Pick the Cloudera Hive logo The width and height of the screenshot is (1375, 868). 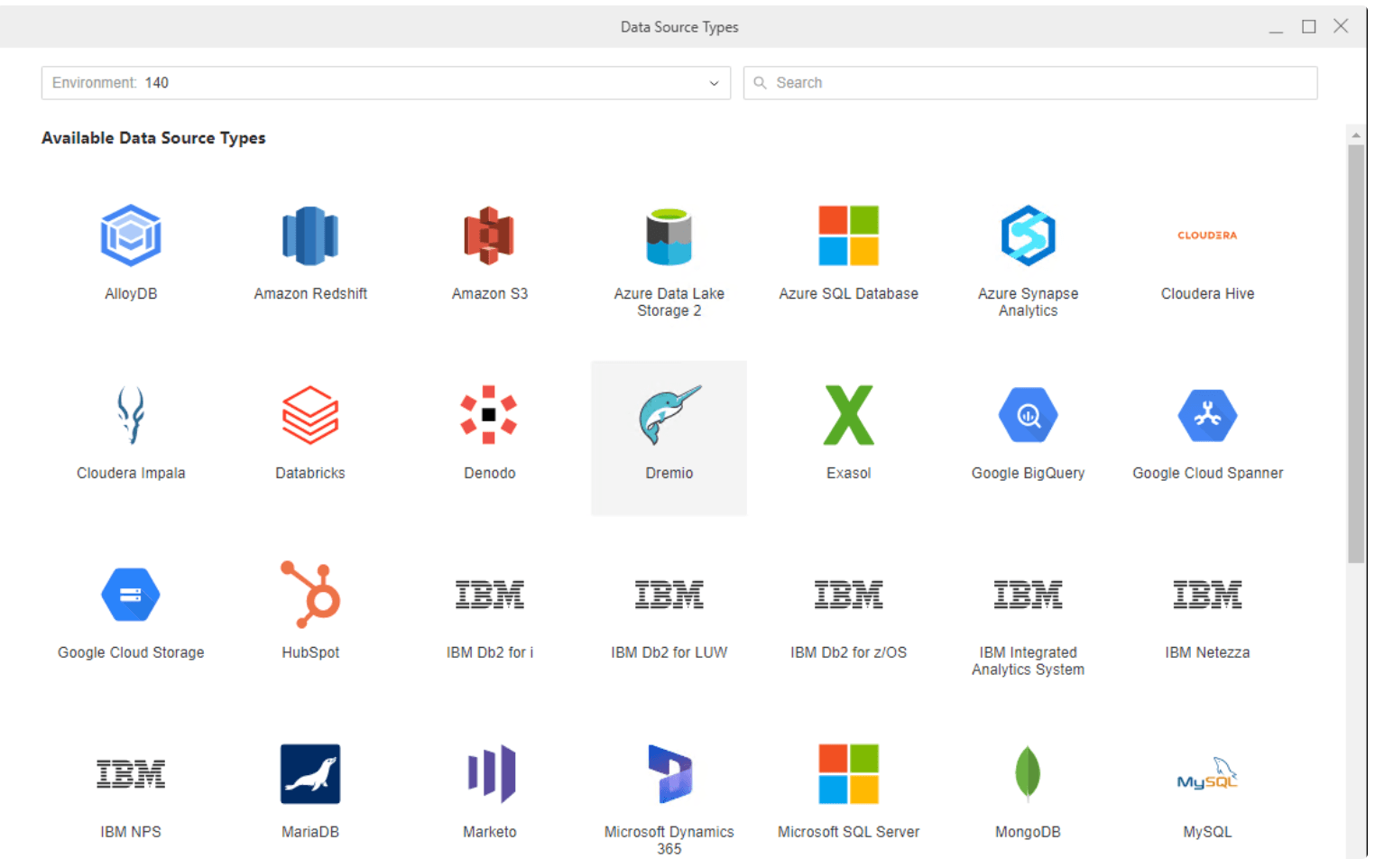coord(1207,235)
